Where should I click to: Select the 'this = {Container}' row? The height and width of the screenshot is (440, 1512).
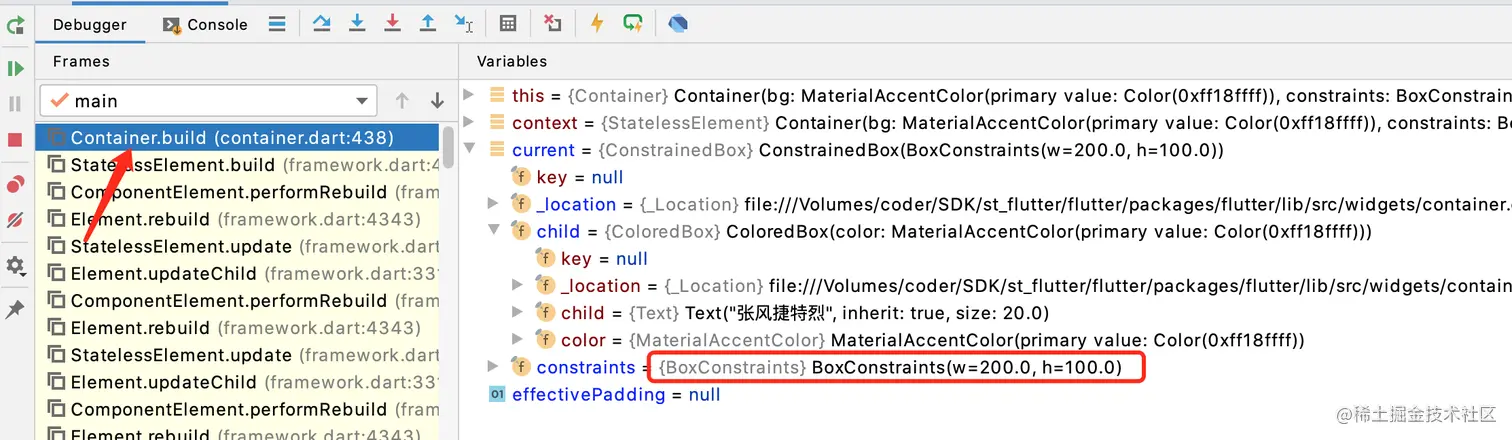[985, 96]
